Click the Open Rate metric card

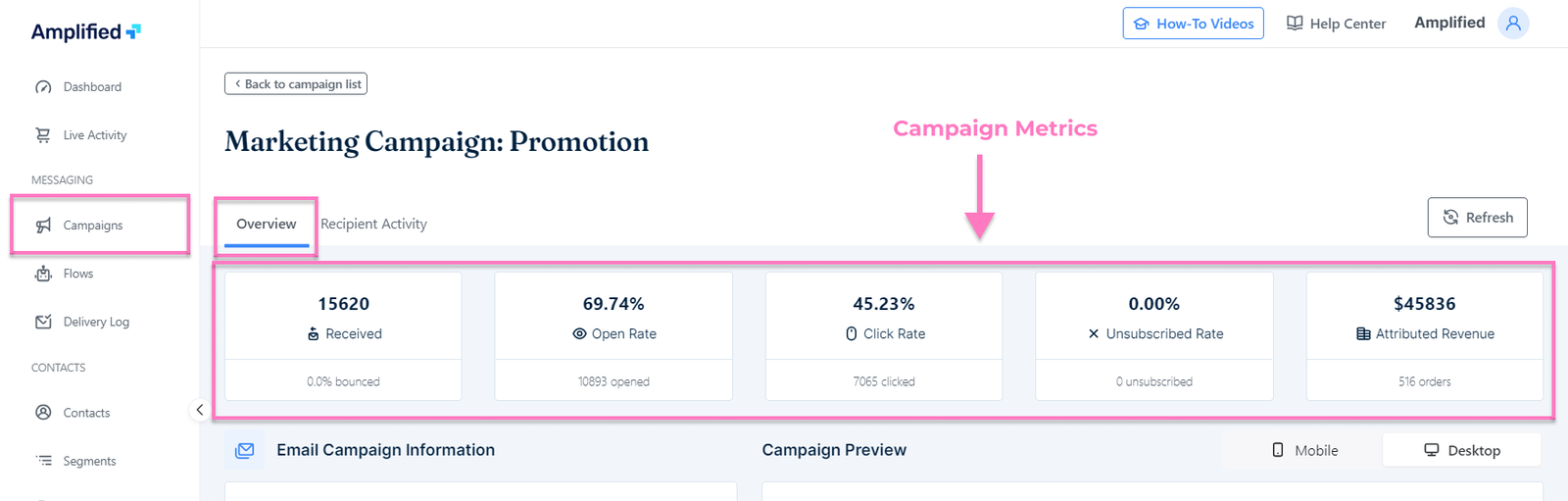(x=613, y=334)
